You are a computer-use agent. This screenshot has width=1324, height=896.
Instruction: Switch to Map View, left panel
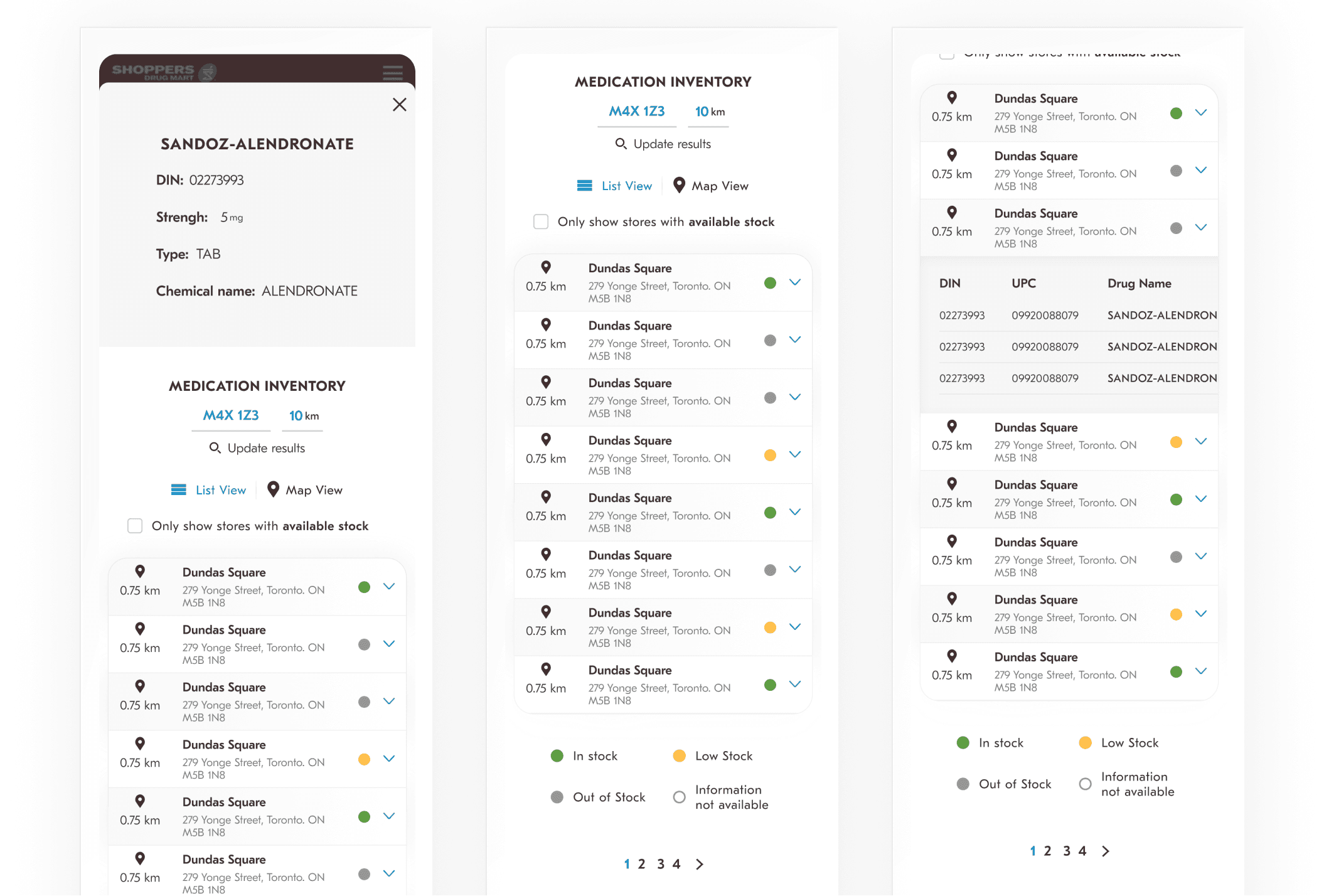[305, 490]
